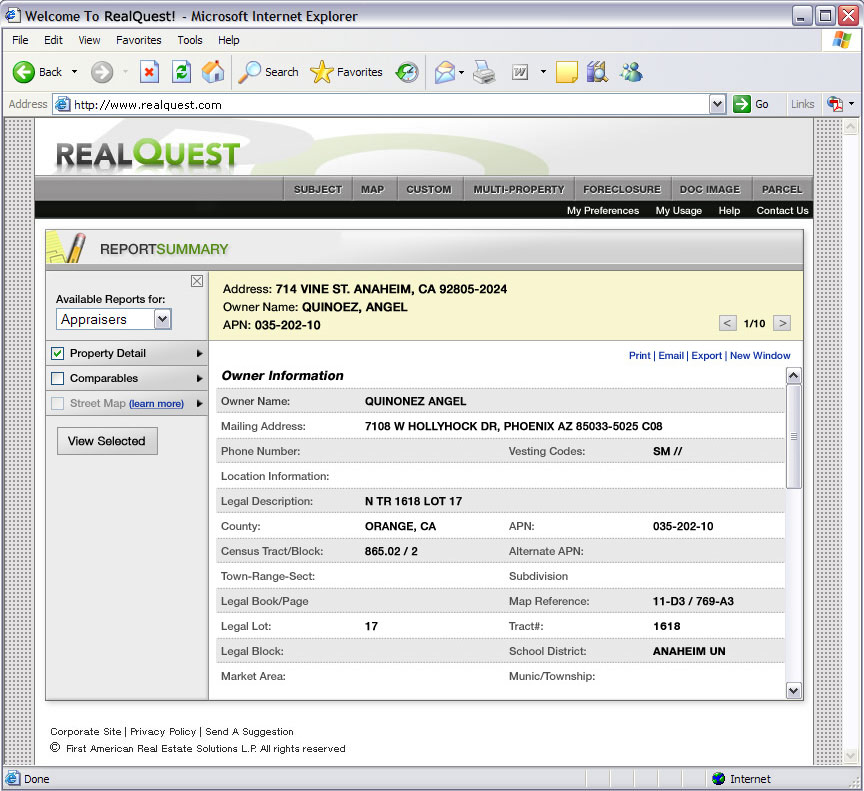864x791 pixels.
Task: Launch the Messenger people icon
Action: point(631,72)
